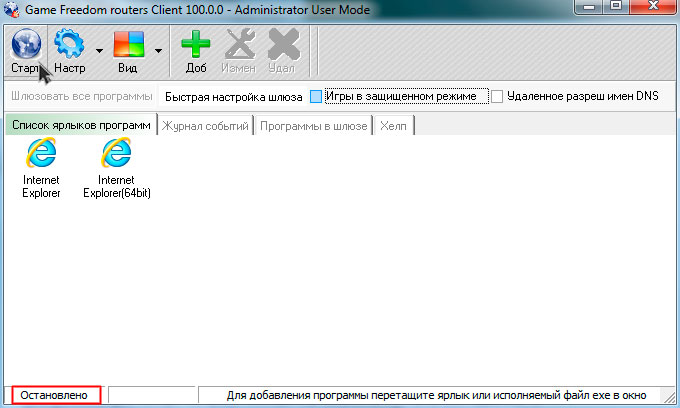680x408 pixels.
Task: Click Быстрая настройка шлюза button
Action: coord(233,96)
